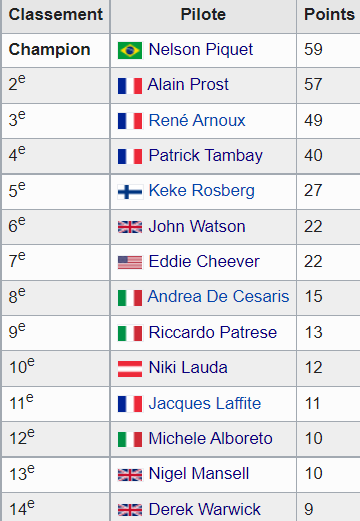Open the René Arnoux driver page
The height and width of the screenshot is (521, 360).
pos(197,120)
